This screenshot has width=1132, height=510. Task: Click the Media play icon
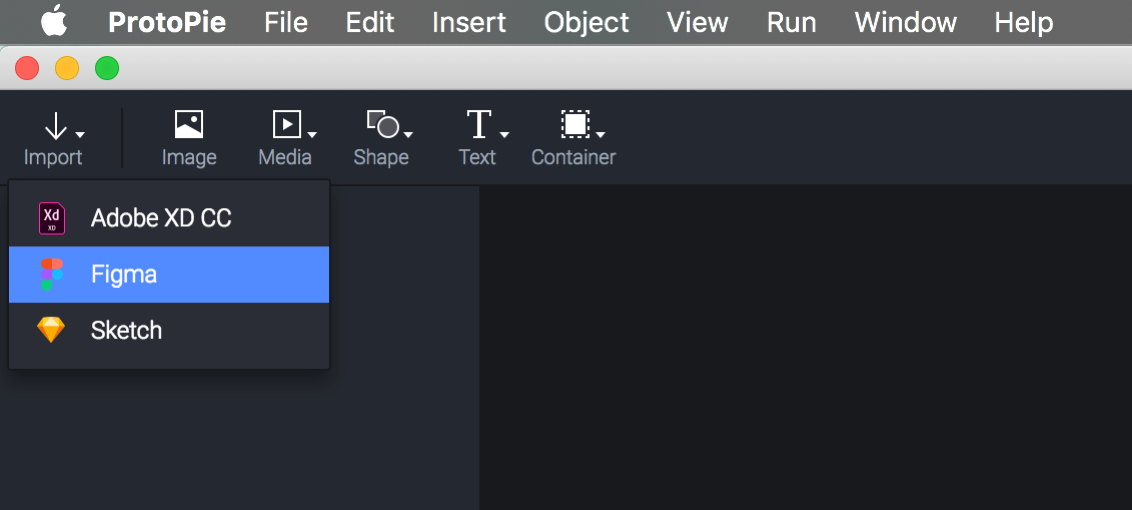[287, 124]
